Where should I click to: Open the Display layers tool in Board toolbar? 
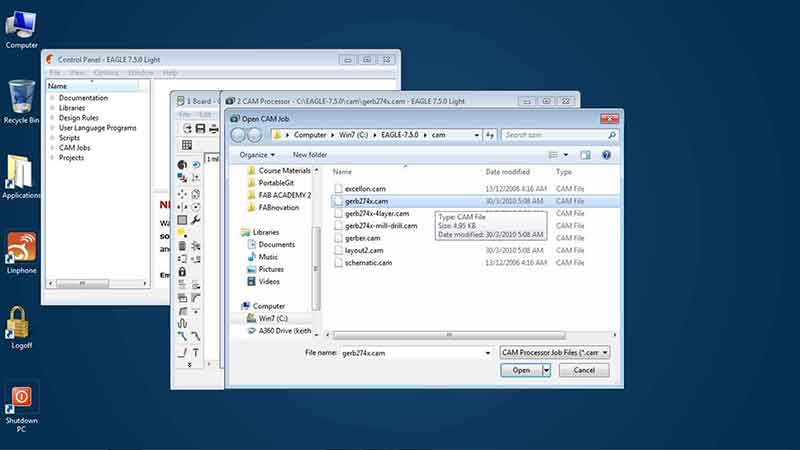tap(182, 178)
